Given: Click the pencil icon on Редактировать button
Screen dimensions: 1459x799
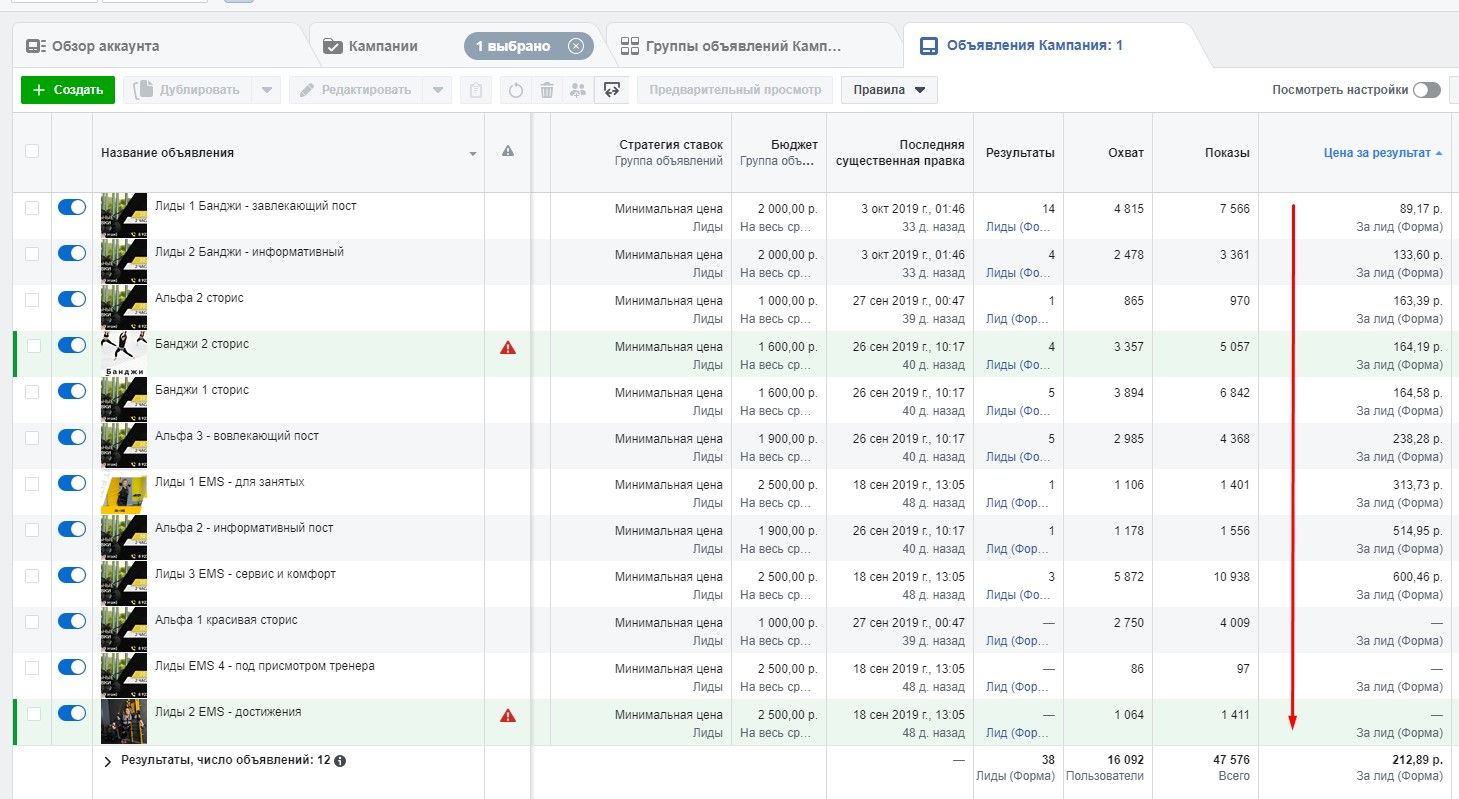Looking at the screenshot, I should click(x=308, y=90).
